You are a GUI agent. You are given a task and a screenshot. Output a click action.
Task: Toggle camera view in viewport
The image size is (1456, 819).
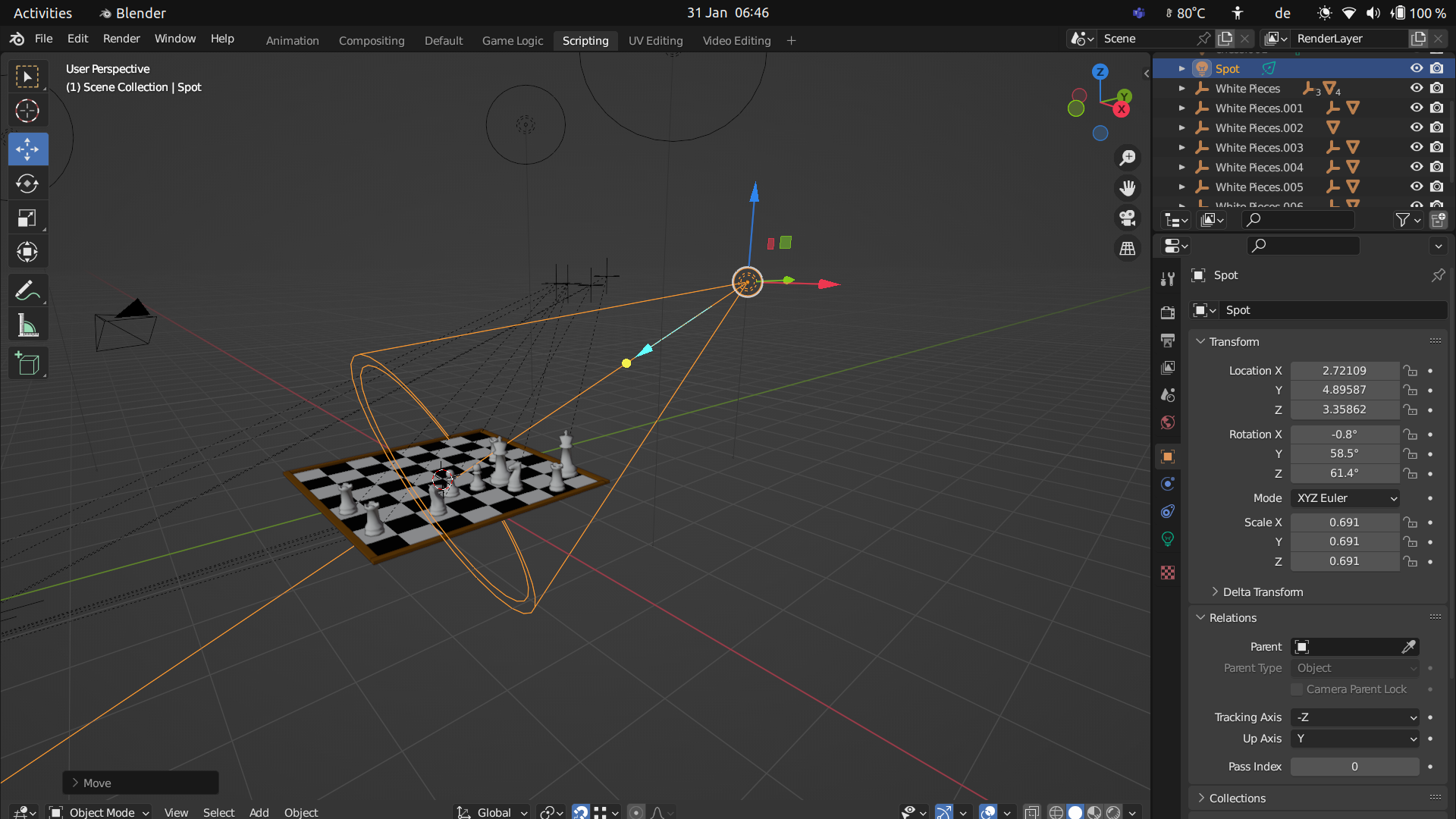pos(1128,218)
